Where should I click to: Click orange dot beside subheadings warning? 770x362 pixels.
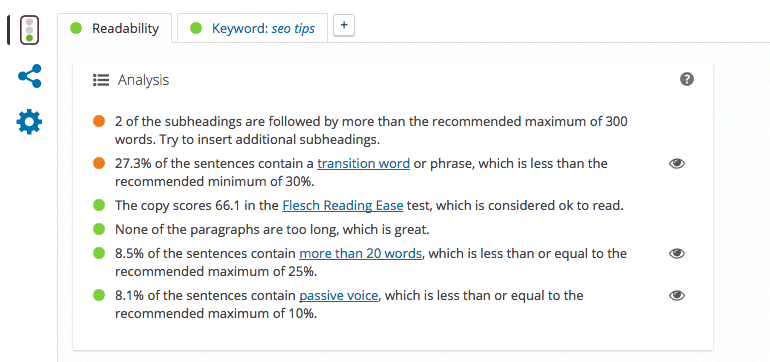click(99, 121)
